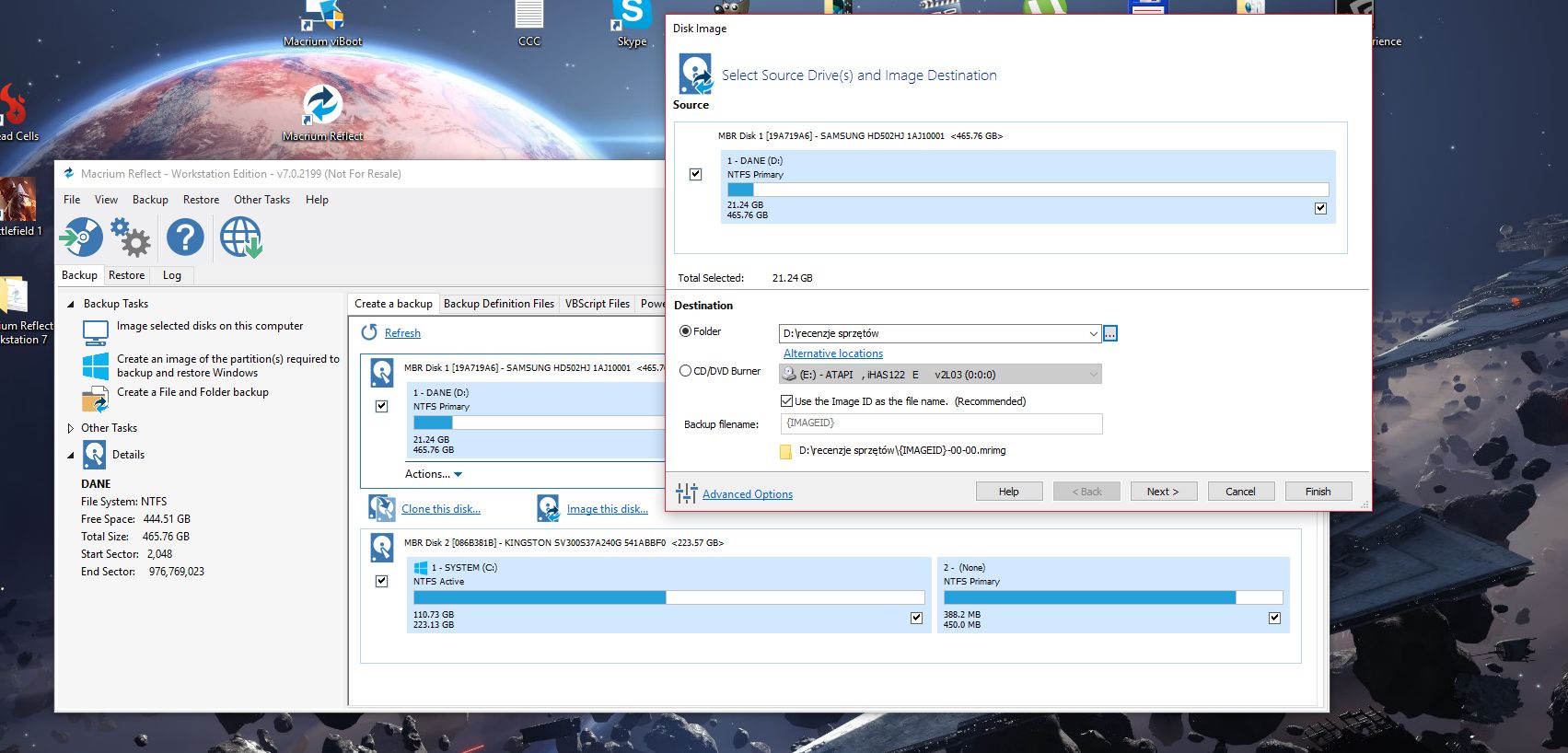1568x753 pixels.
Task: Select the CD/DVD Burner radio button
Action: [685, 371]
